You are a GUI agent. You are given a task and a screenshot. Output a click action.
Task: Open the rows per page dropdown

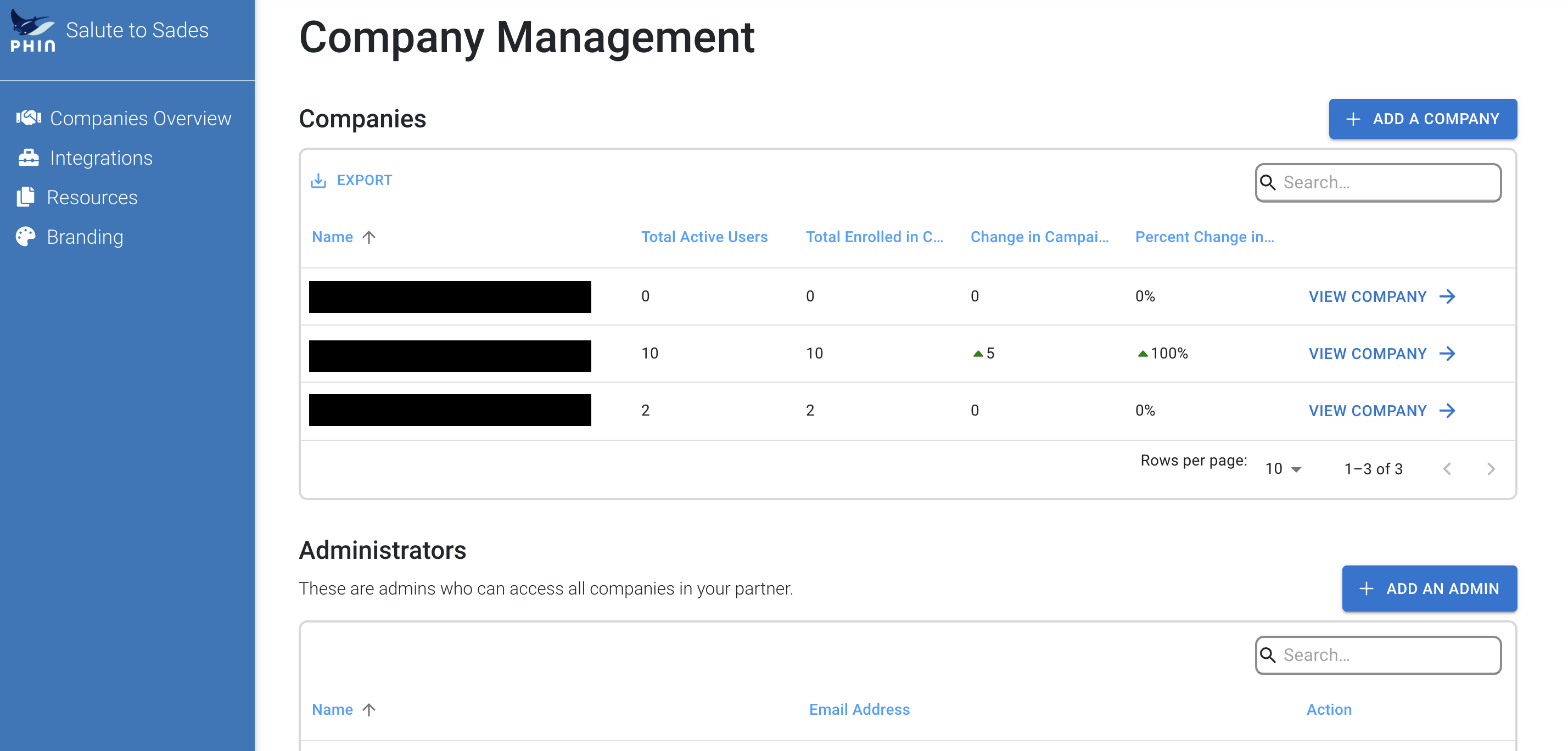point(1283,469)
